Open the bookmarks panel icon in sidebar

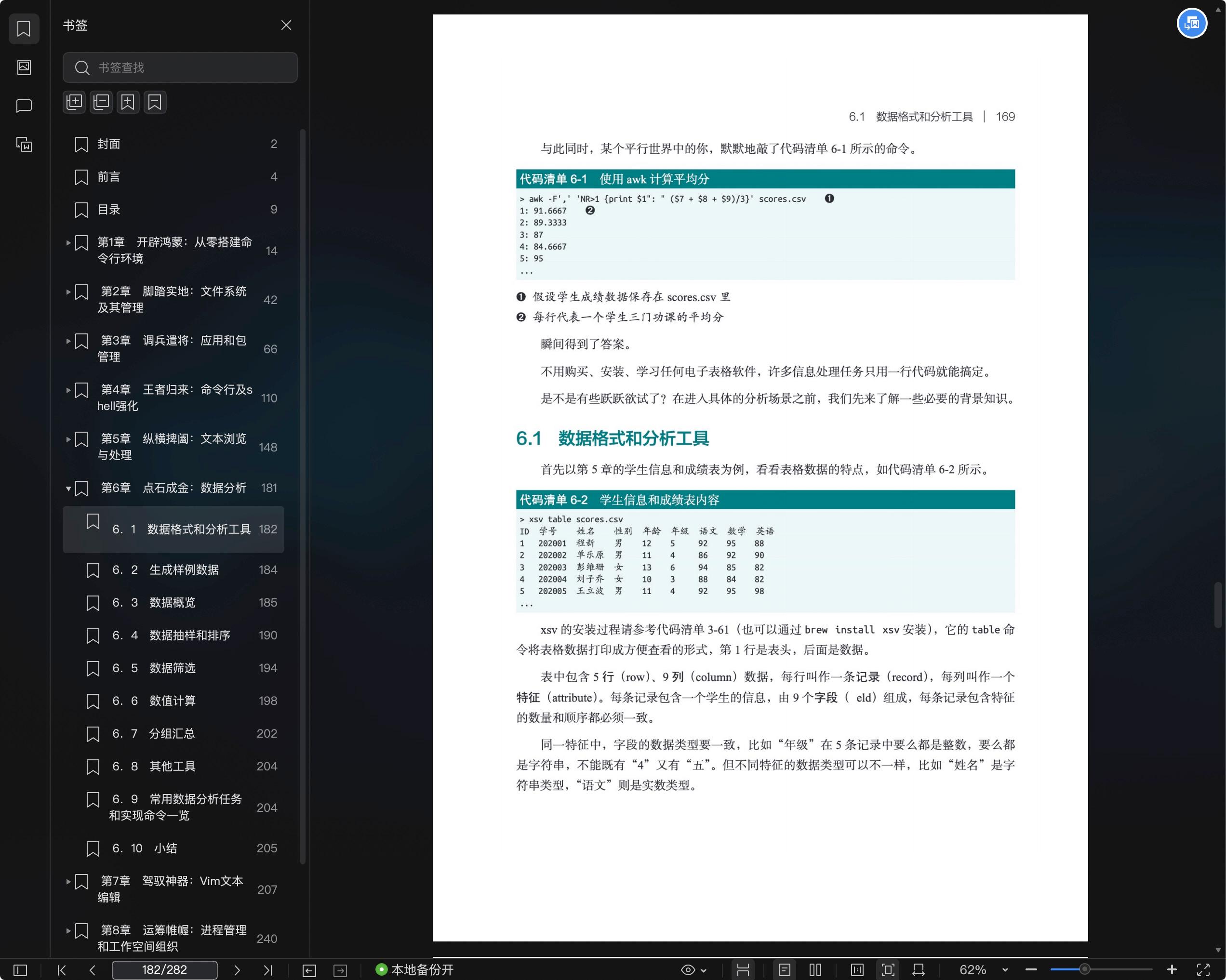tap(24, 28)
